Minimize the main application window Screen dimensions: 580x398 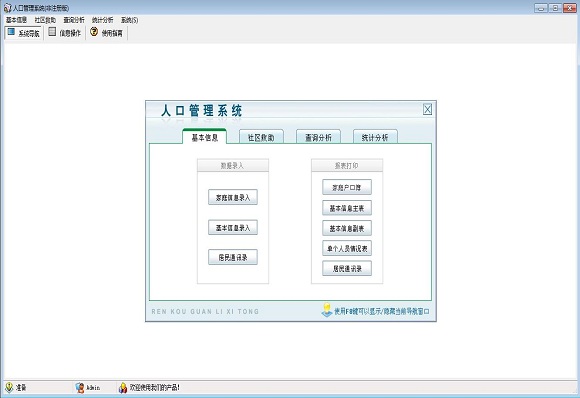[x=541, y=8]
